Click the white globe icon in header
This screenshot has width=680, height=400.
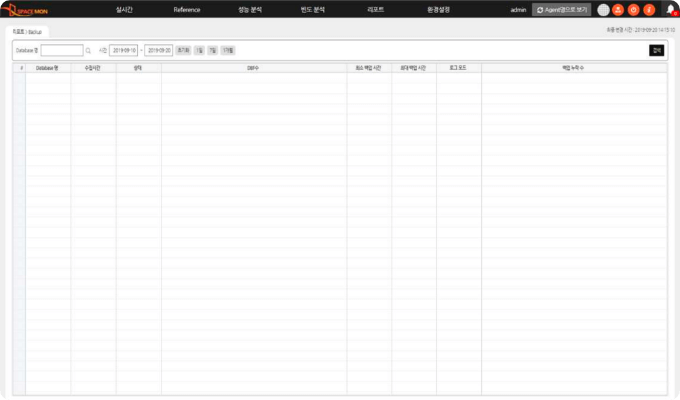point(603,10)
